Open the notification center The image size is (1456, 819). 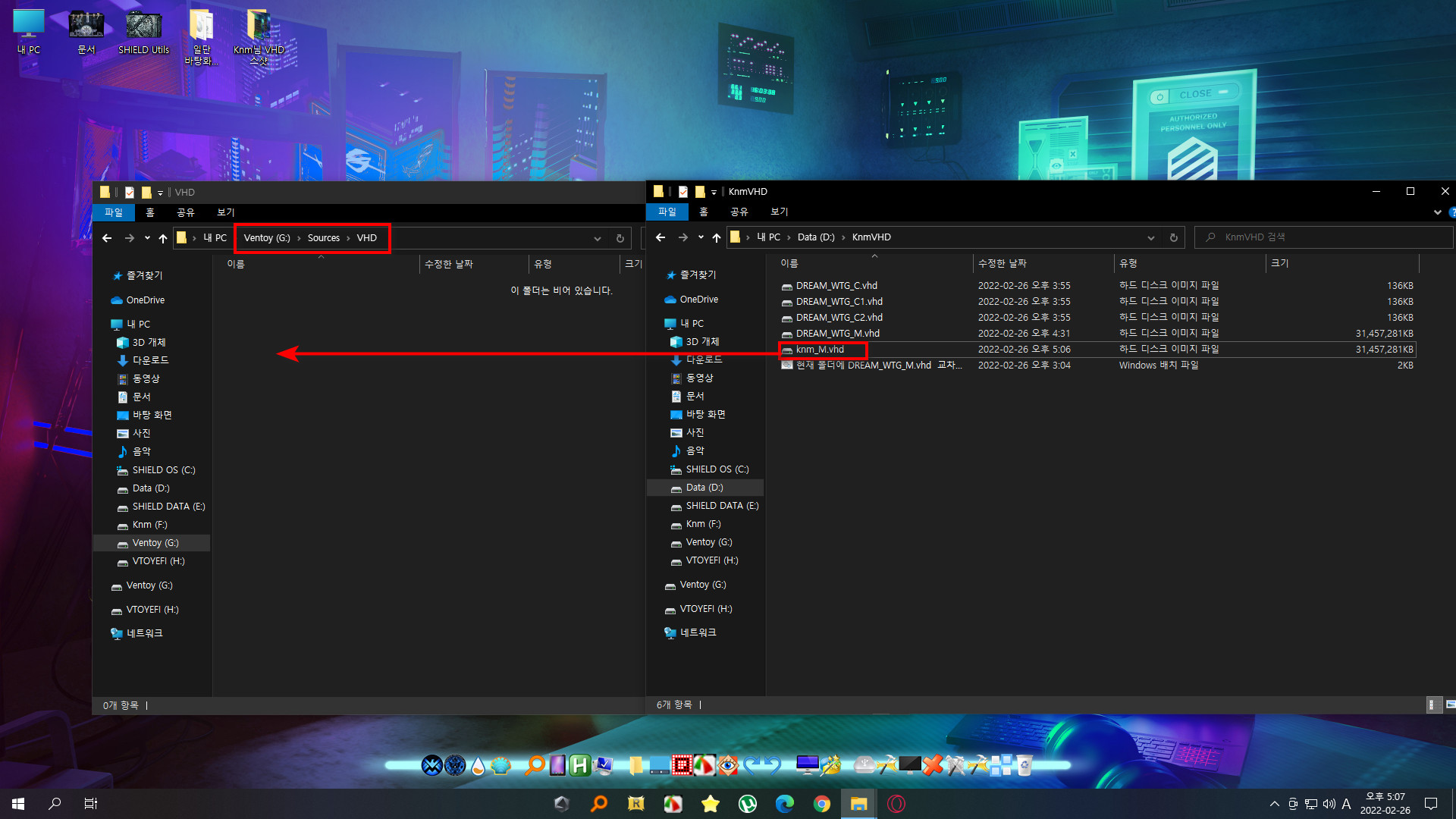(x=1431, y=804)
